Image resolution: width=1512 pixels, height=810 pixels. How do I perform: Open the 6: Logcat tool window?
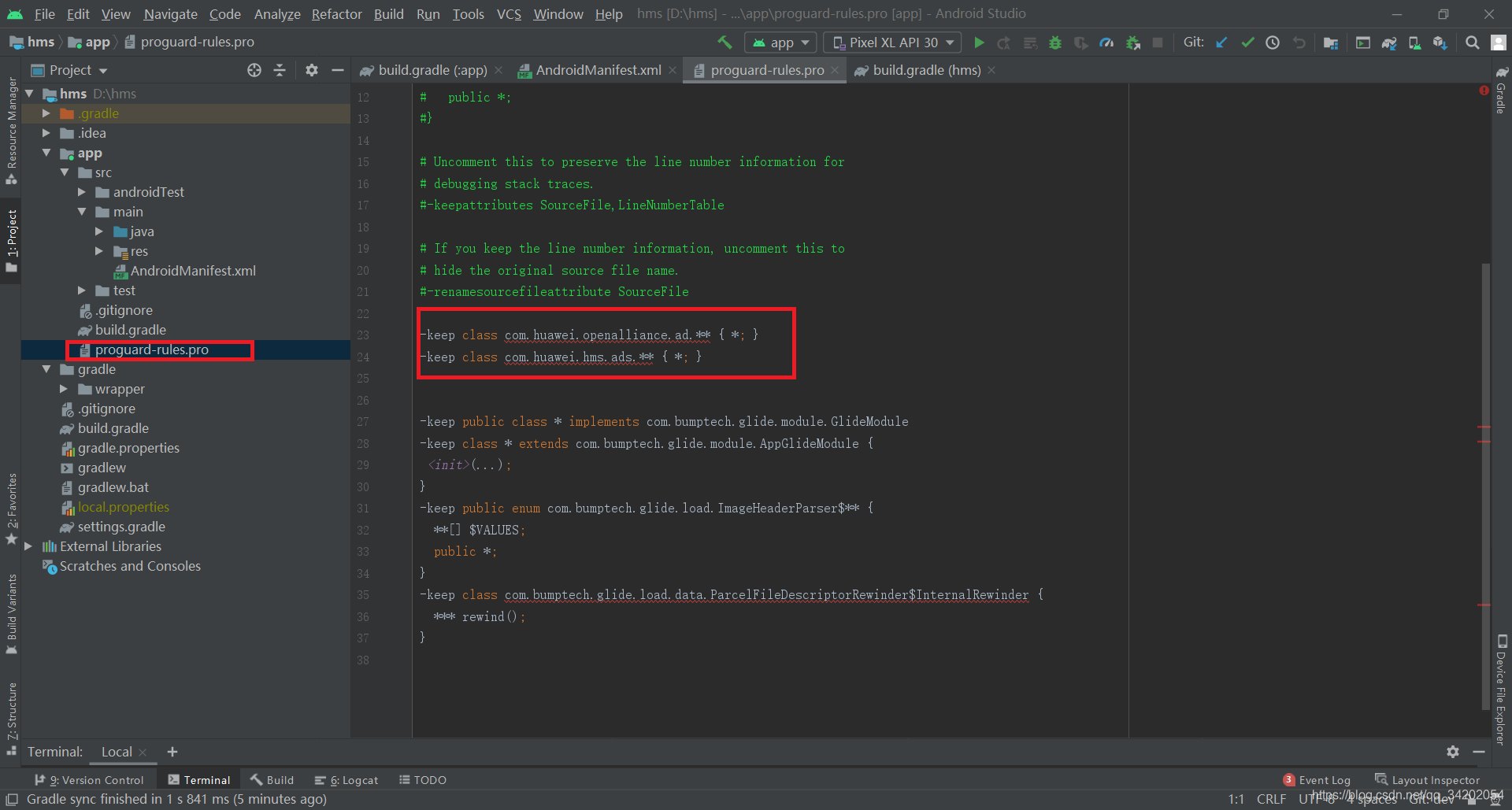pos(346,780)
